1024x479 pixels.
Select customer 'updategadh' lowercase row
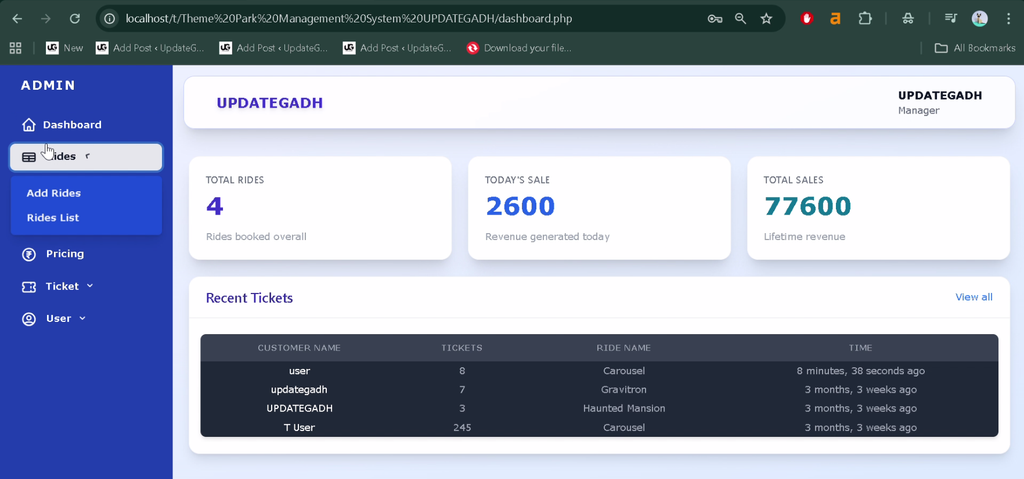(299, 389)
